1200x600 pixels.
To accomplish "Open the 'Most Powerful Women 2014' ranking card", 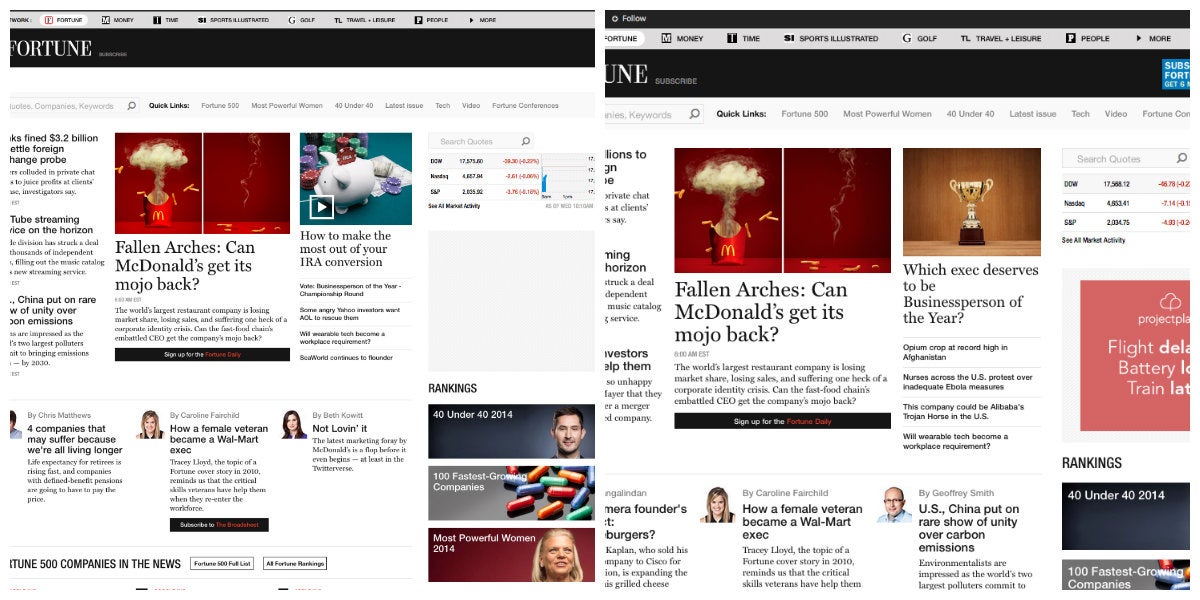I will coord(511,555).
